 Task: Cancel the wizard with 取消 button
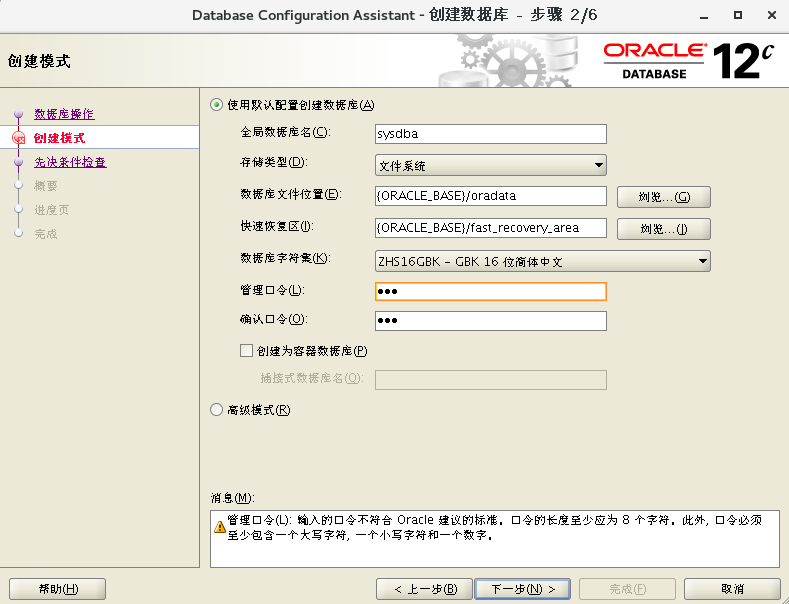[x=732, y=589]
